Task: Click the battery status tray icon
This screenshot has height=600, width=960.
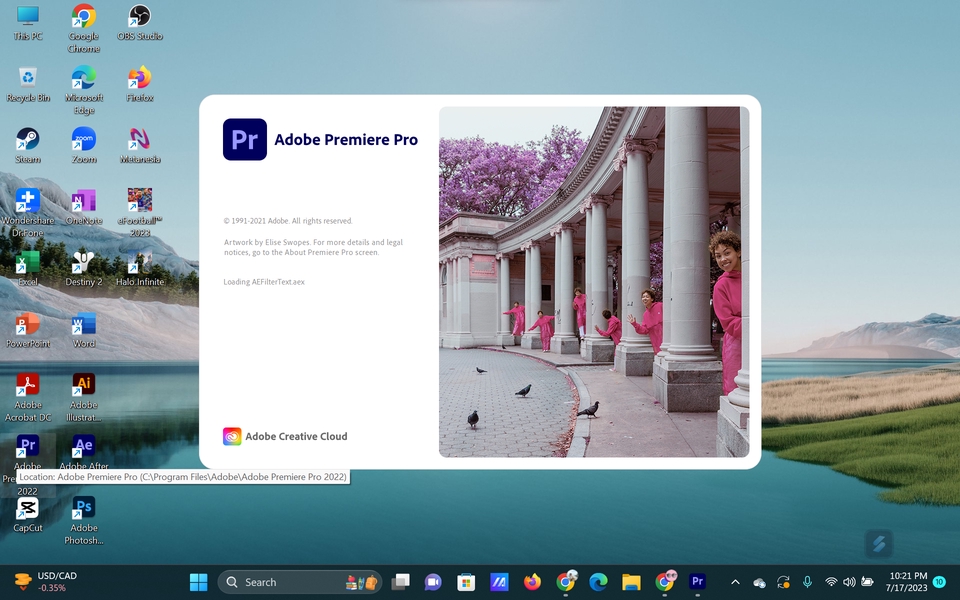Action: tap(867, 582)
